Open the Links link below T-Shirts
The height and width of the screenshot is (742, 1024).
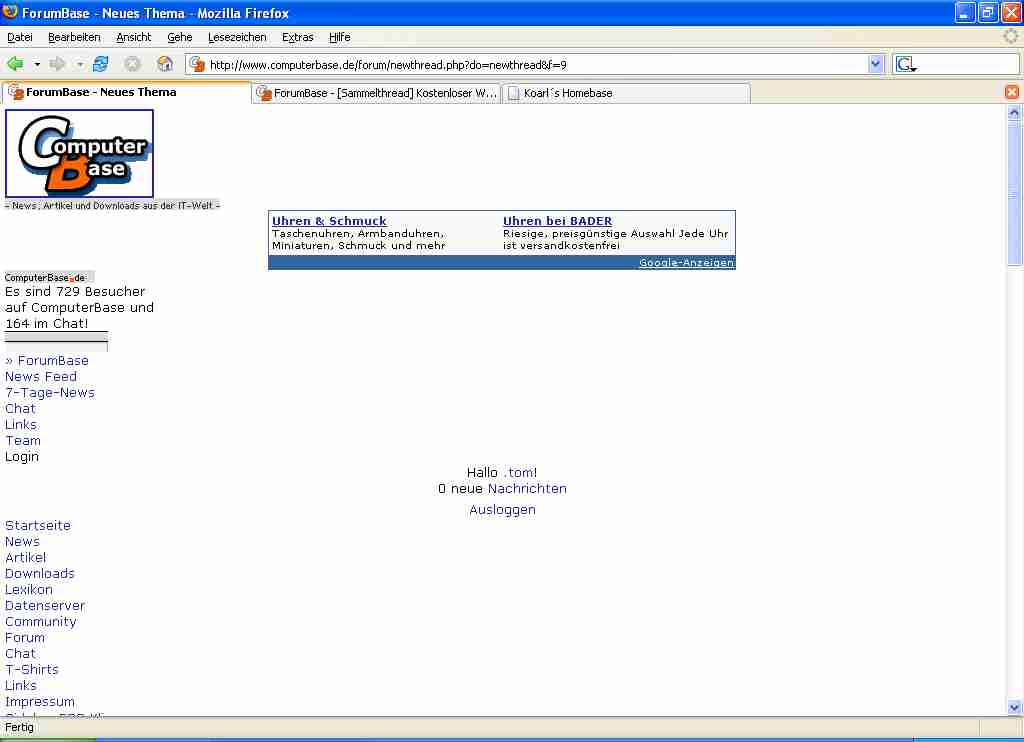[x=21, y=685]
